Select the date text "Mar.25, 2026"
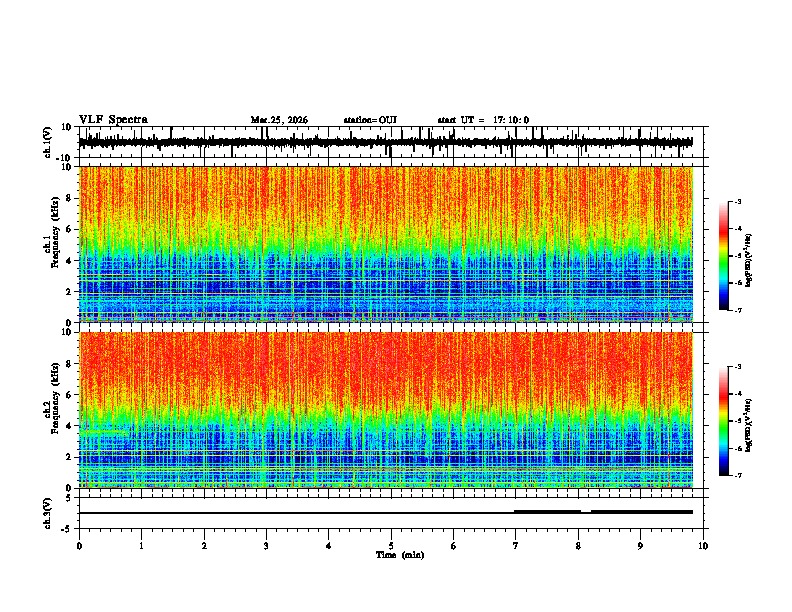 click(x=279, y=120)
